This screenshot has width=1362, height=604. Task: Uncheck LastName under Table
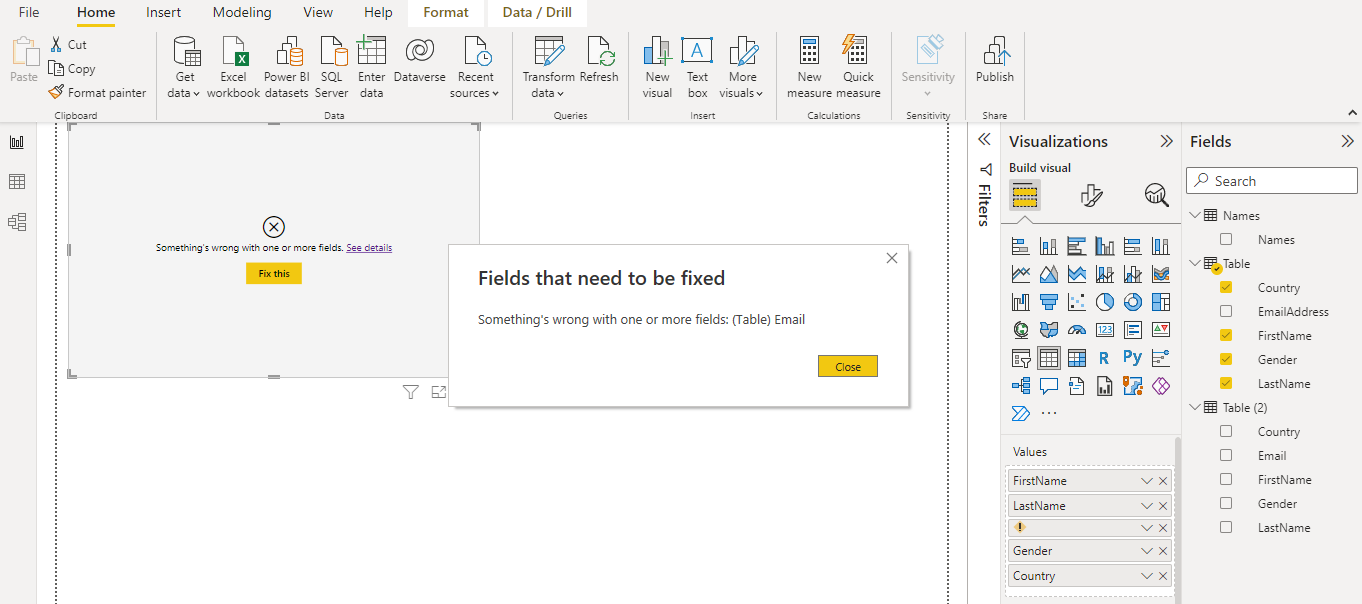pos(1226,383)
